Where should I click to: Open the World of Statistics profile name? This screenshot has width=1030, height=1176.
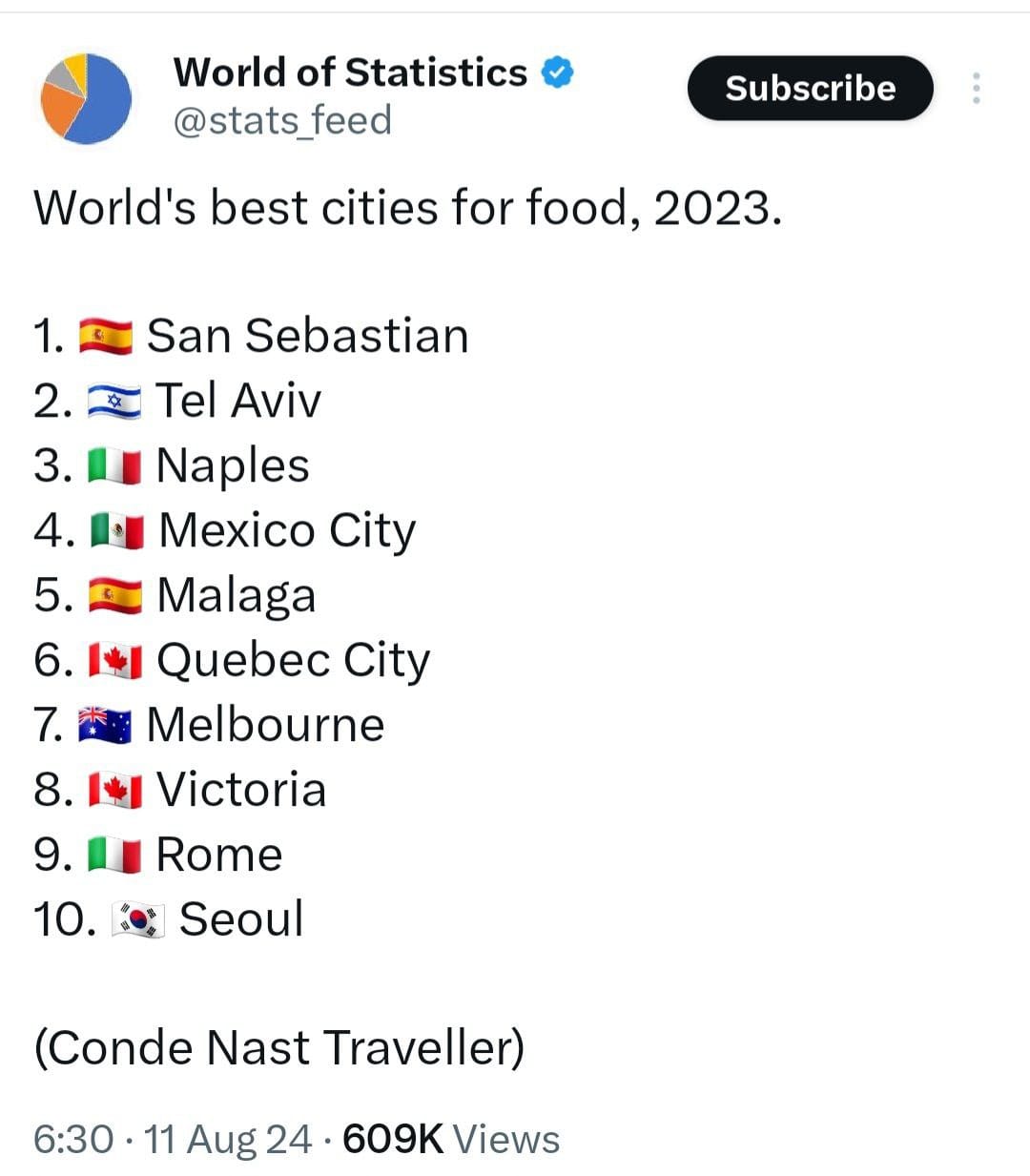pos(350,72)
